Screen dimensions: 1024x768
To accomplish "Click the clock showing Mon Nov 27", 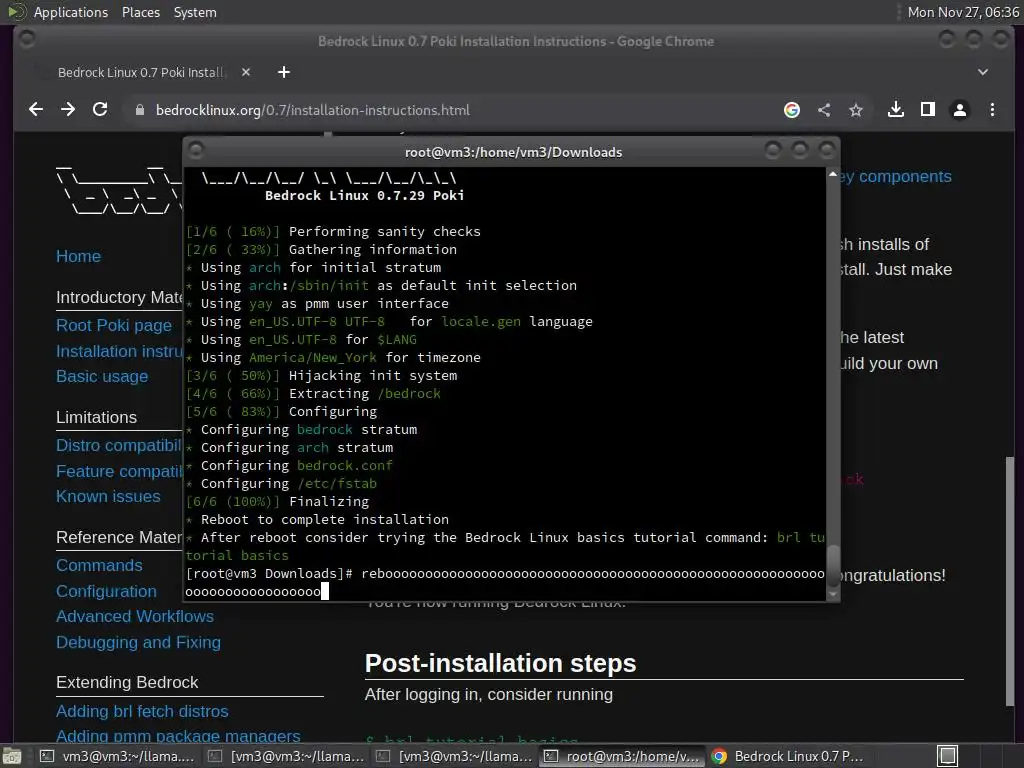I will pos(963,12).
